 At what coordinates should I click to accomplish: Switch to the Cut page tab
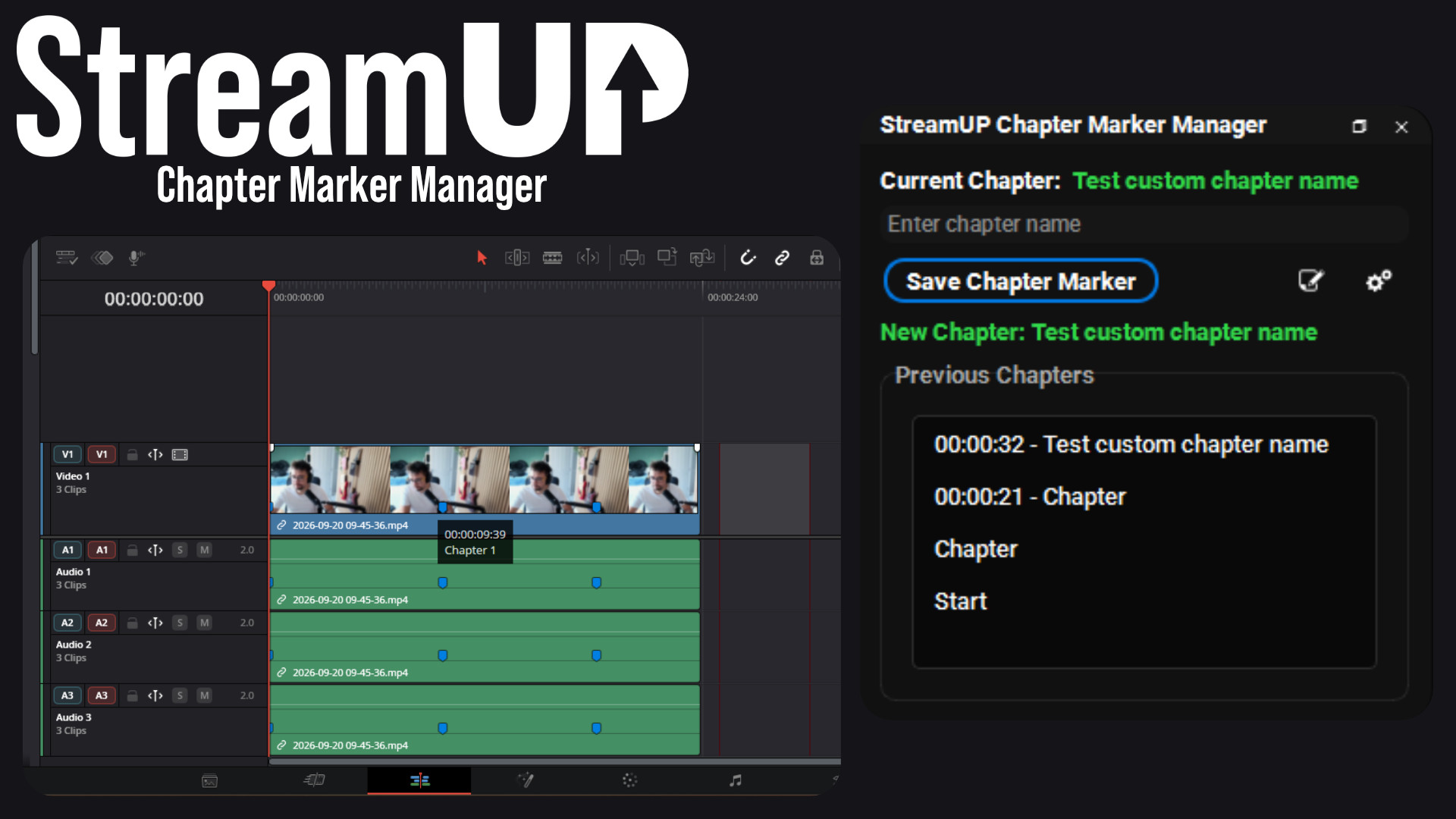315,780
